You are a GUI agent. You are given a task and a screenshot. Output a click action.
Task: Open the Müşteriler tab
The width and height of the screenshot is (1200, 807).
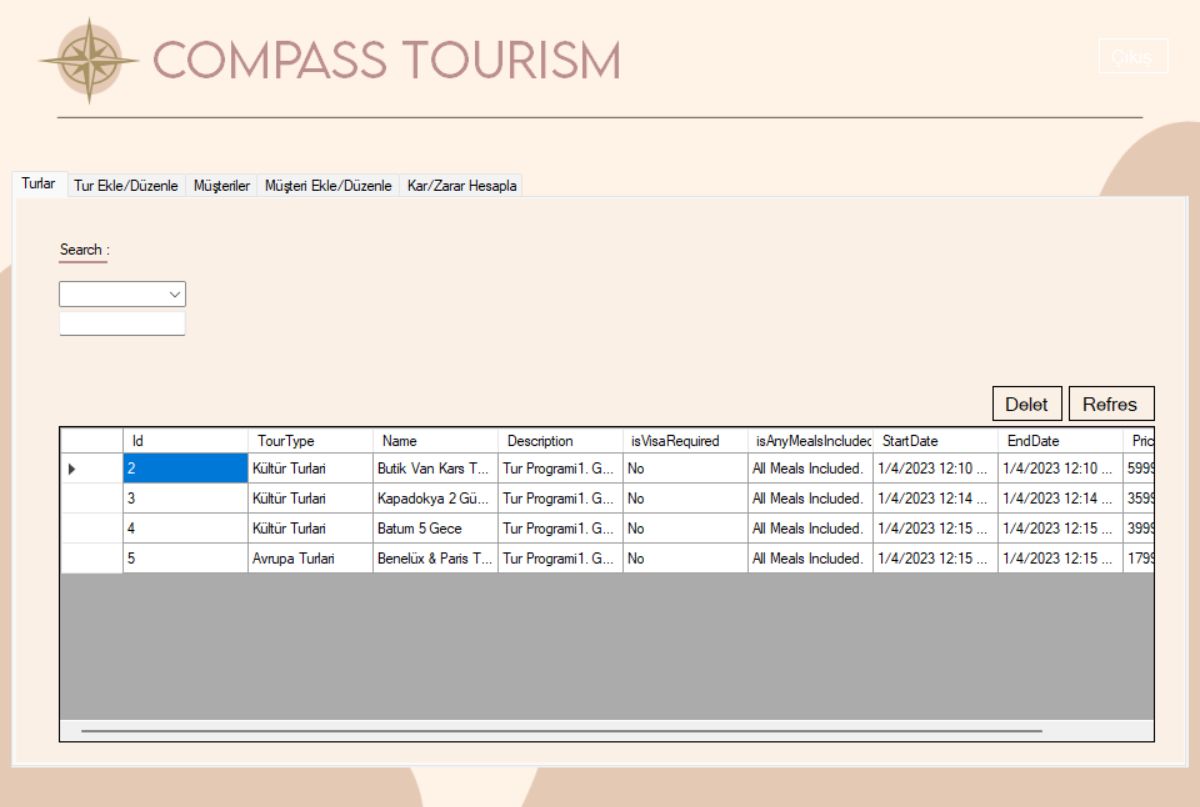coord(222,186)
